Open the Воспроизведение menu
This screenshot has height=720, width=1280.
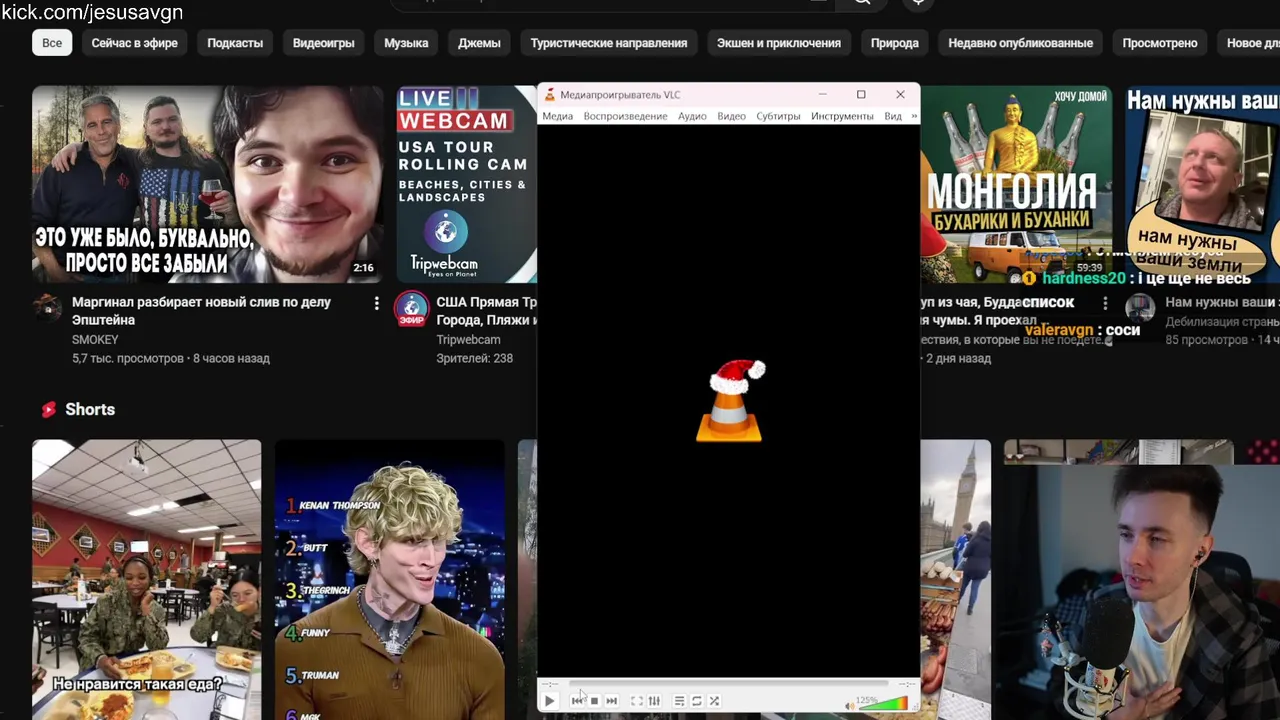pyautogui.click(x=625, y=116)
